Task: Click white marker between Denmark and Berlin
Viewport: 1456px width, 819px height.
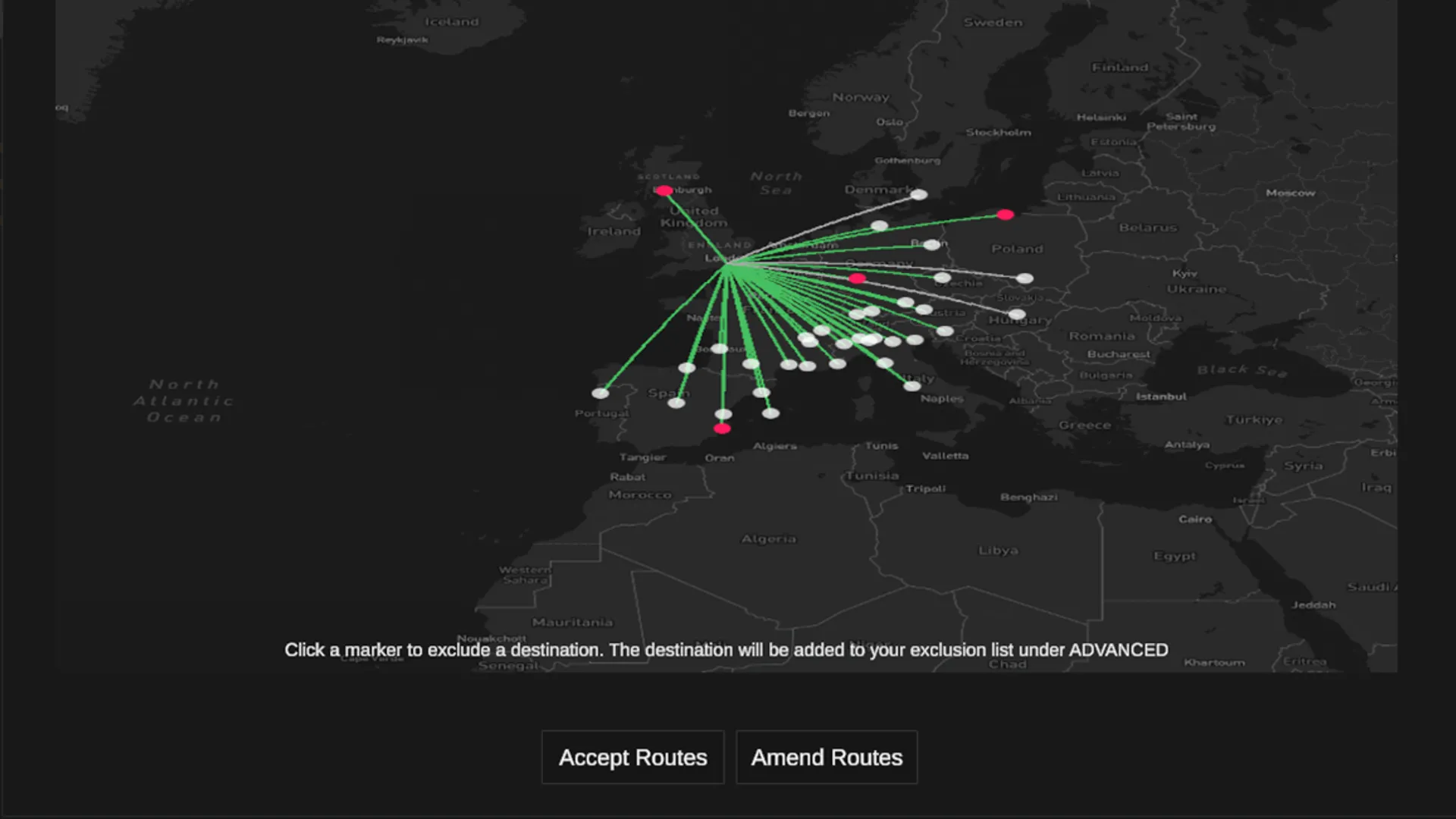Action: [880, 225]
